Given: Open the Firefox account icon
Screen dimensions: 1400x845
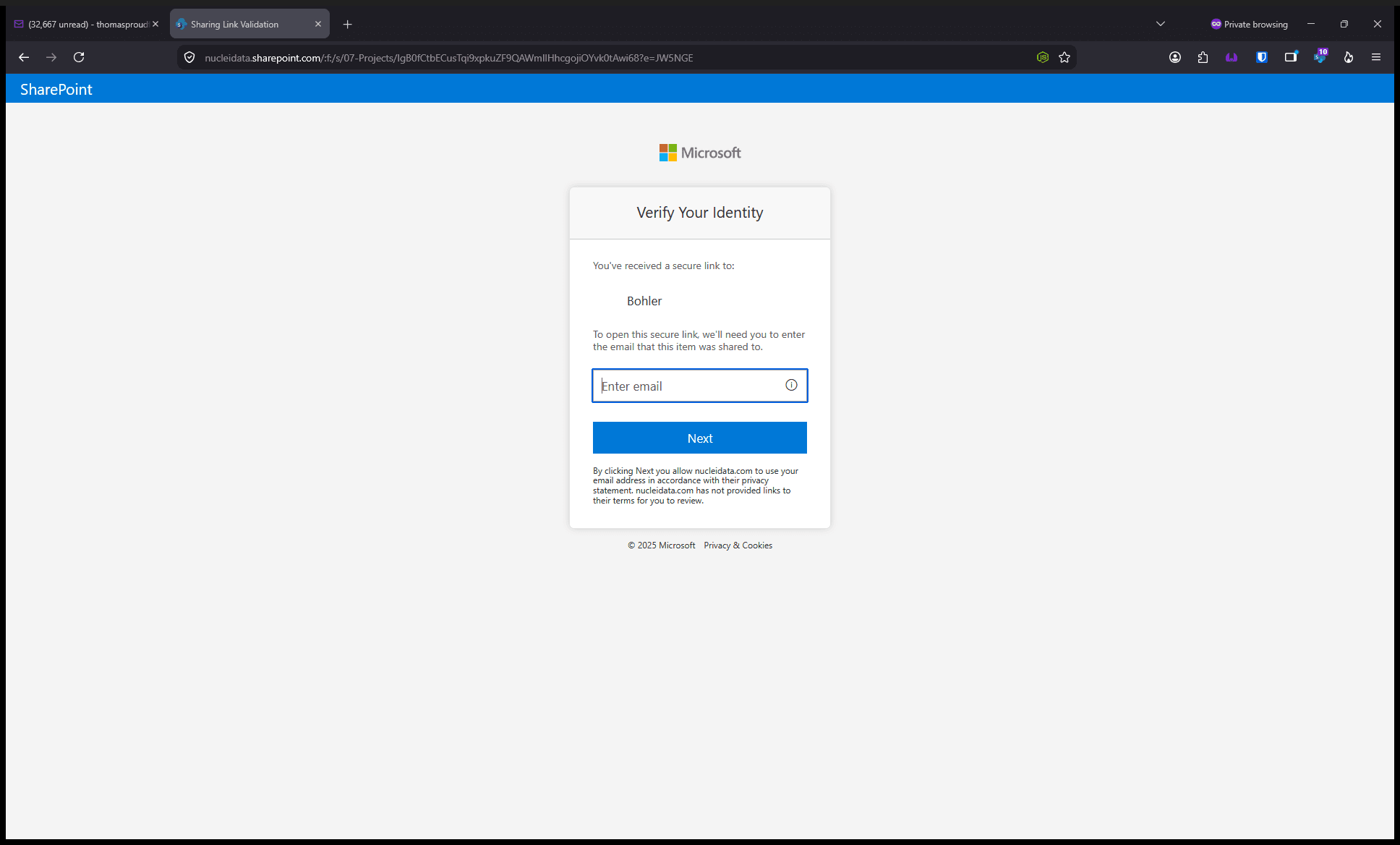Looking at the screenshot, I should click(x=1175, y=57).
